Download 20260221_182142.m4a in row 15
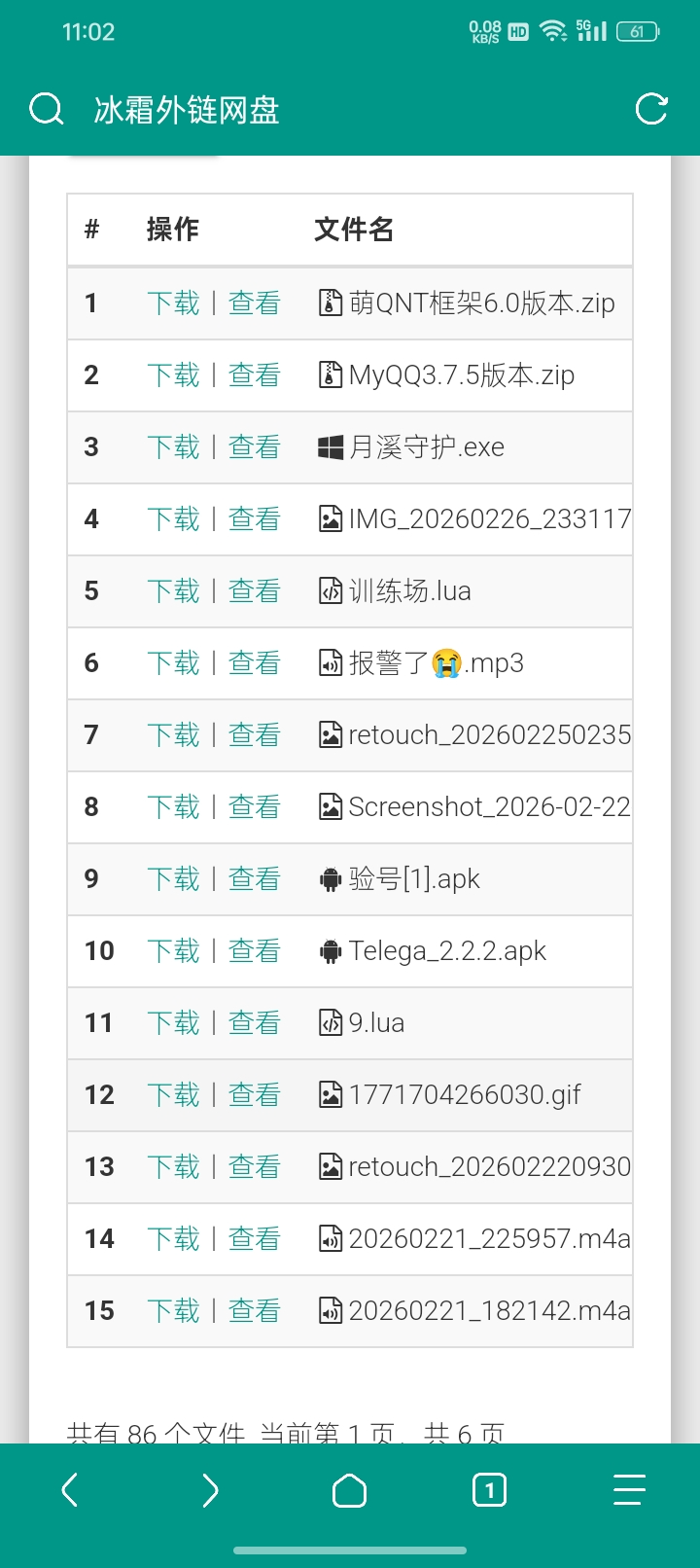700x1568 pixels. 173,1311
